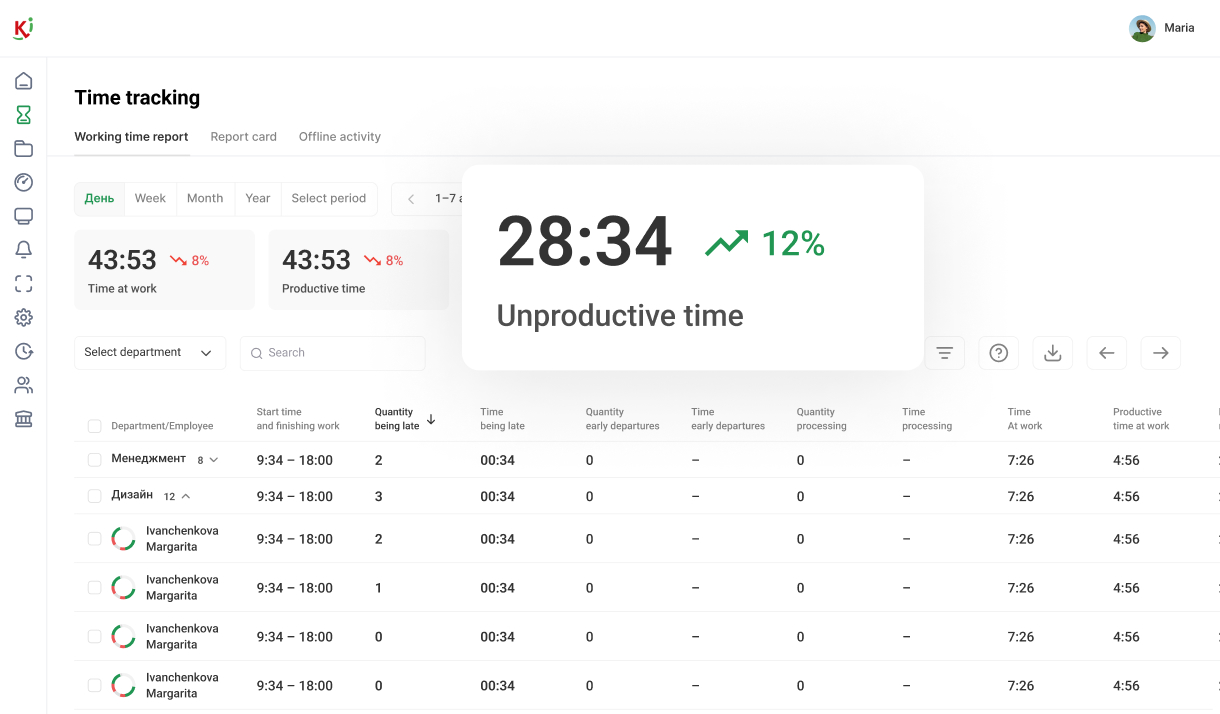Open the help question-mark icon
1220x714 pixels.
click(x=998, y=352)
